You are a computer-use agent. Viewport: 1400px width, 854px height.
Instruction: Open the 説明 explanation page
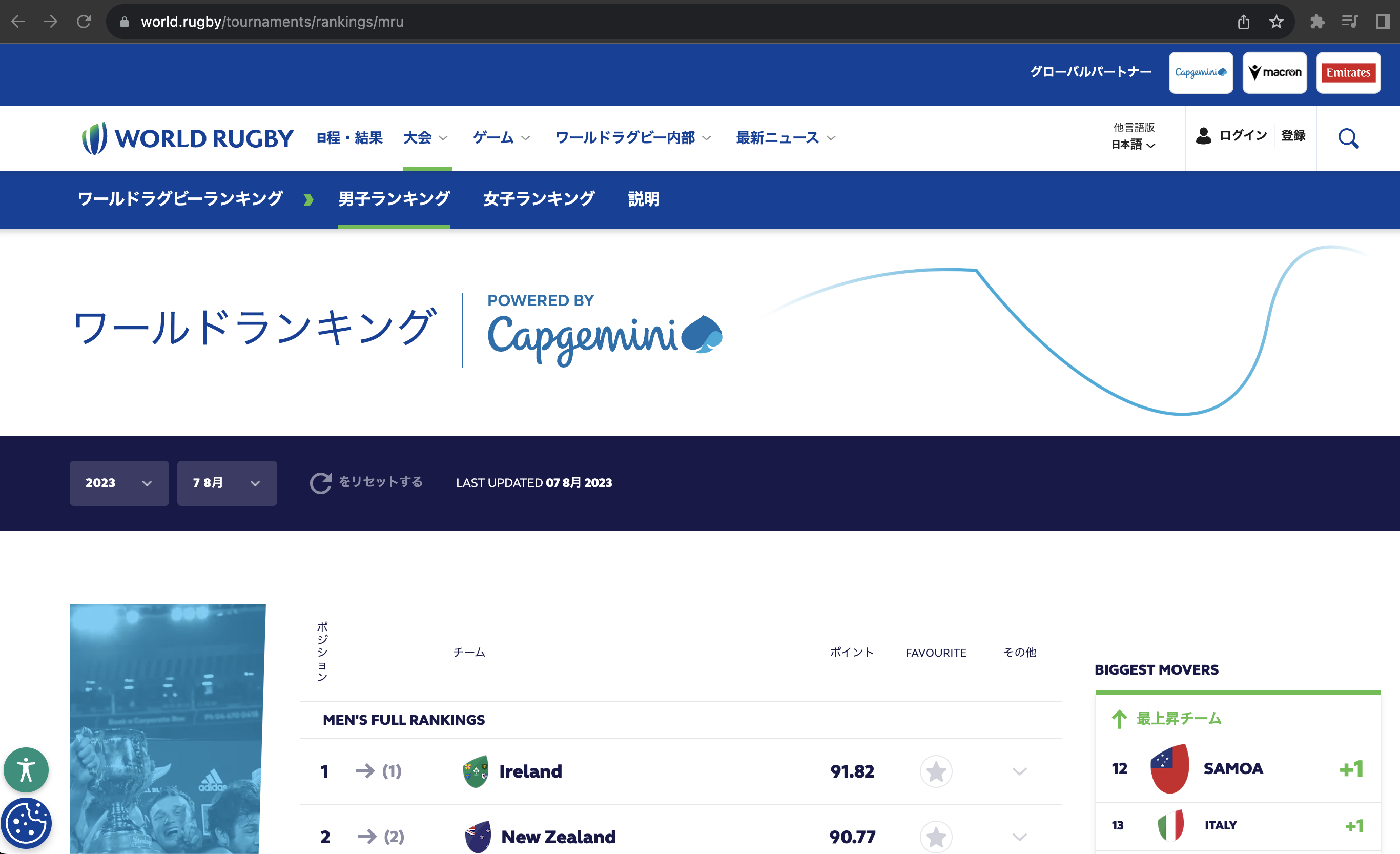pyautogui.click(x=643, y=199)
